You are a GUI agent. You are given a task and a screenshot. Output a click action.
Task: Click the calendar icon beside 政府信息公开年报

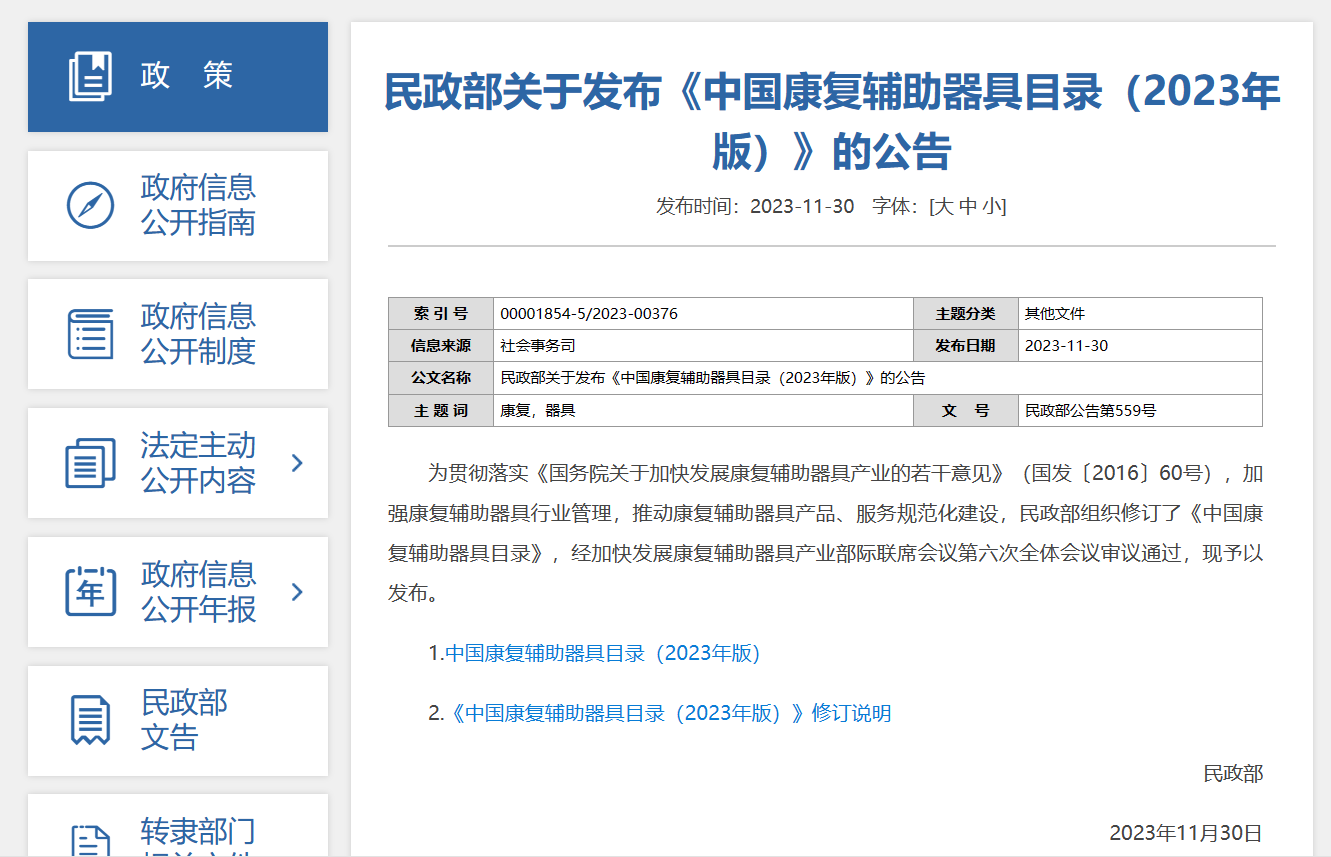pos(90,591)
